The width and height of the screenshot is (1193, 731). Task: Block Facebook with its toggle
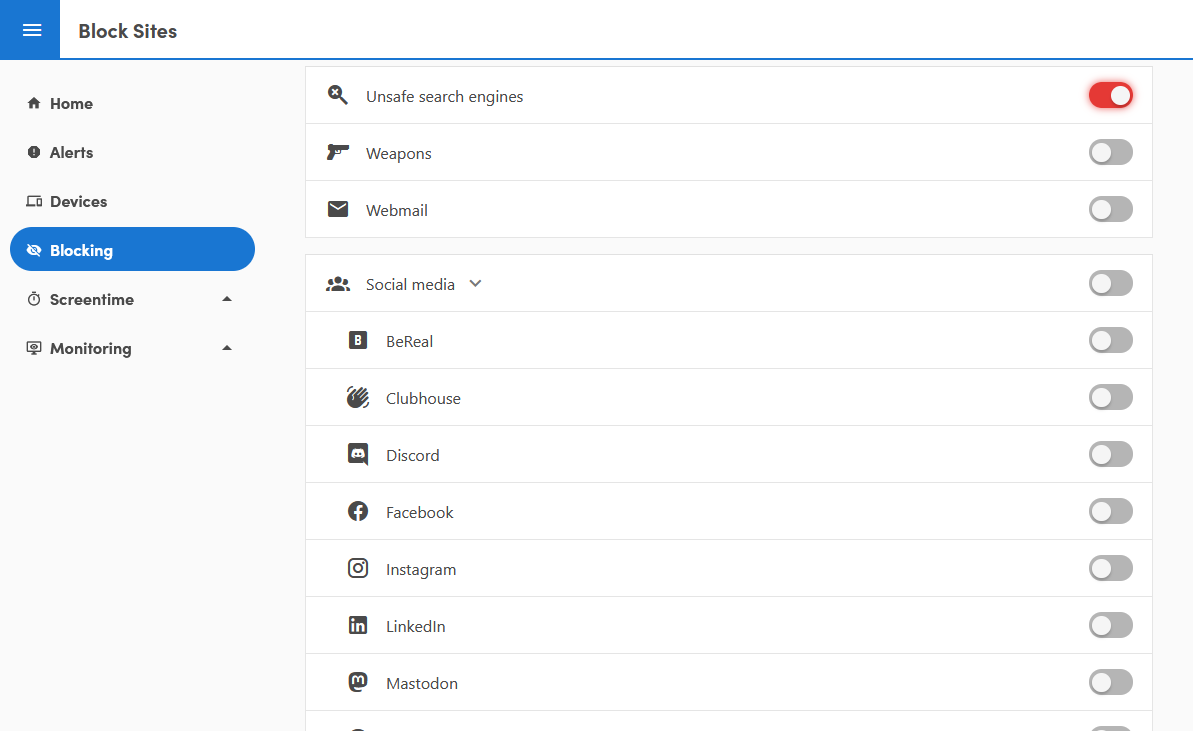point(1110,511)
